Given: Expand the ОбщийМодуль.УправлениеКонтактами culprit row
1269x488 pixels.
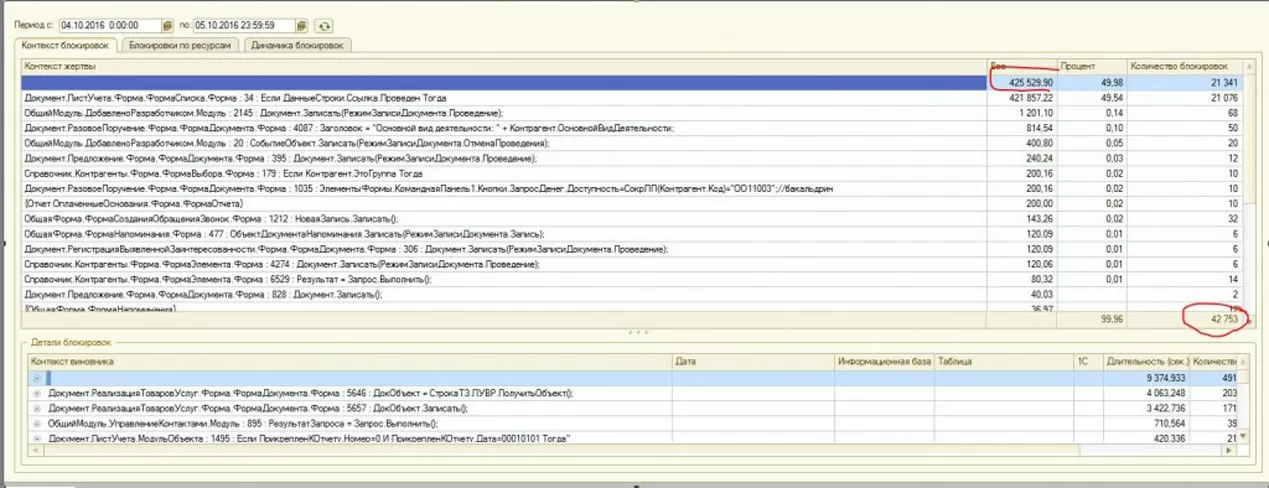Looking at the screenshot, I should click(38, 423).
